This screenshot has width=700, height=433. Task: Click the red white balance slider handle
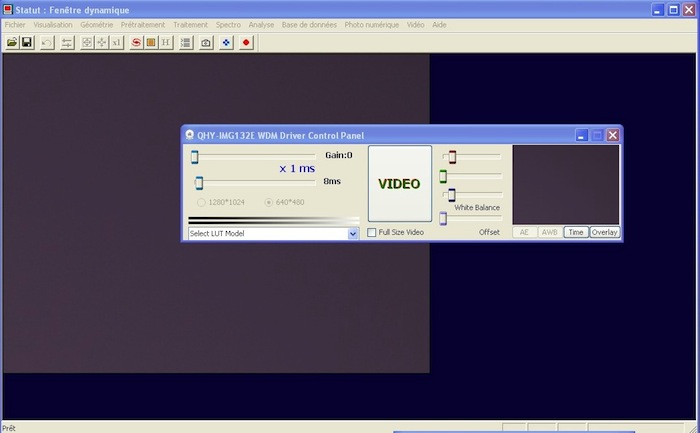coord(452,157)
